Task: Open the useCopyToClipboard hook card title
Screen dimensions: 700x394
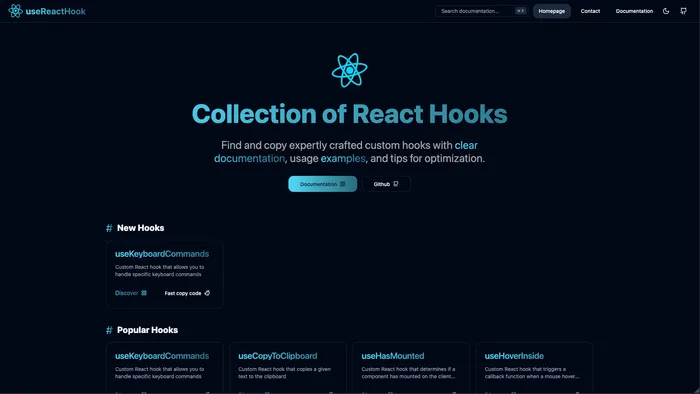Action: pyautogui.click(x=278, y=356)
